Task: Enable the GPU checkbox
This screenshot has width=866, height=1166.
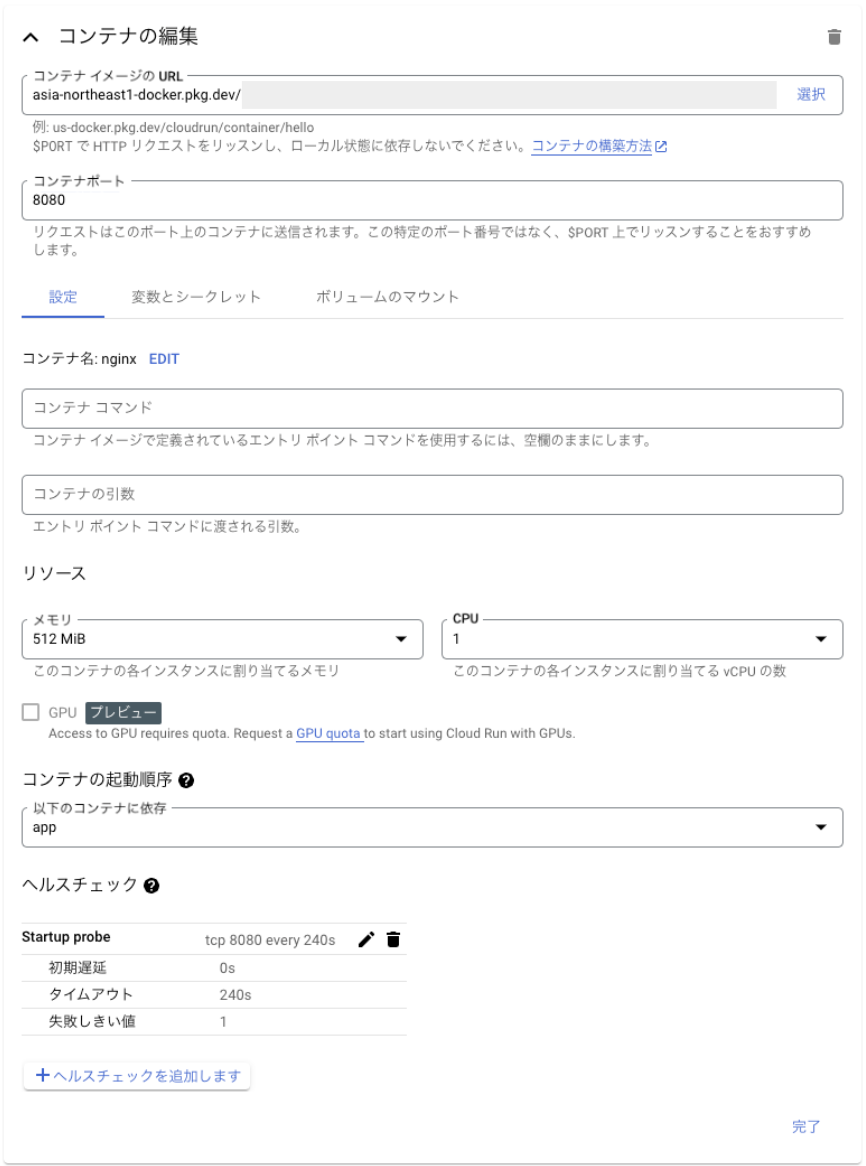Action: coord(30,712)
